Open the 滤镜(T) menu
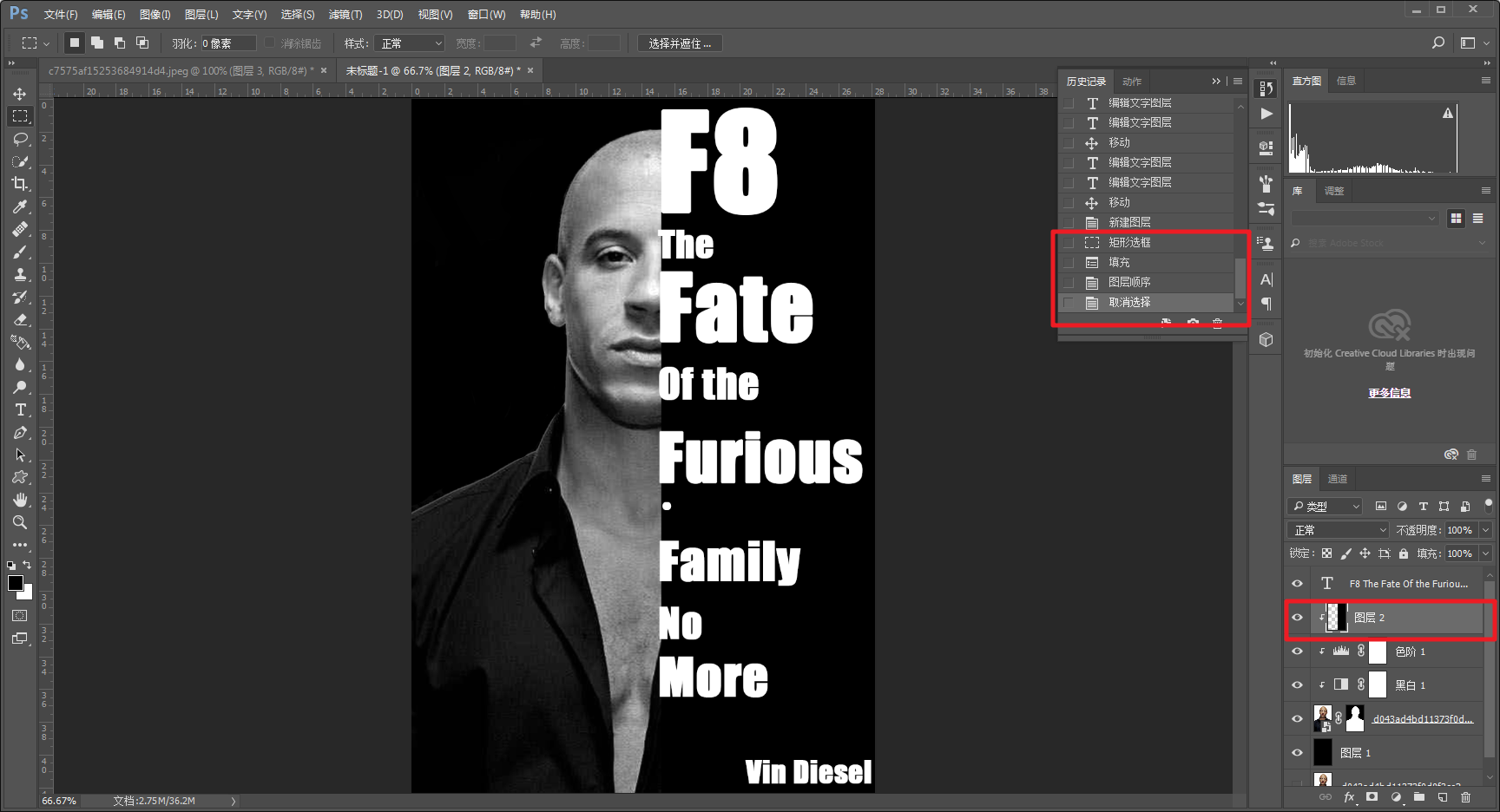The width and height of the screenshot is (1500, 812). click(x=345, y=15)
